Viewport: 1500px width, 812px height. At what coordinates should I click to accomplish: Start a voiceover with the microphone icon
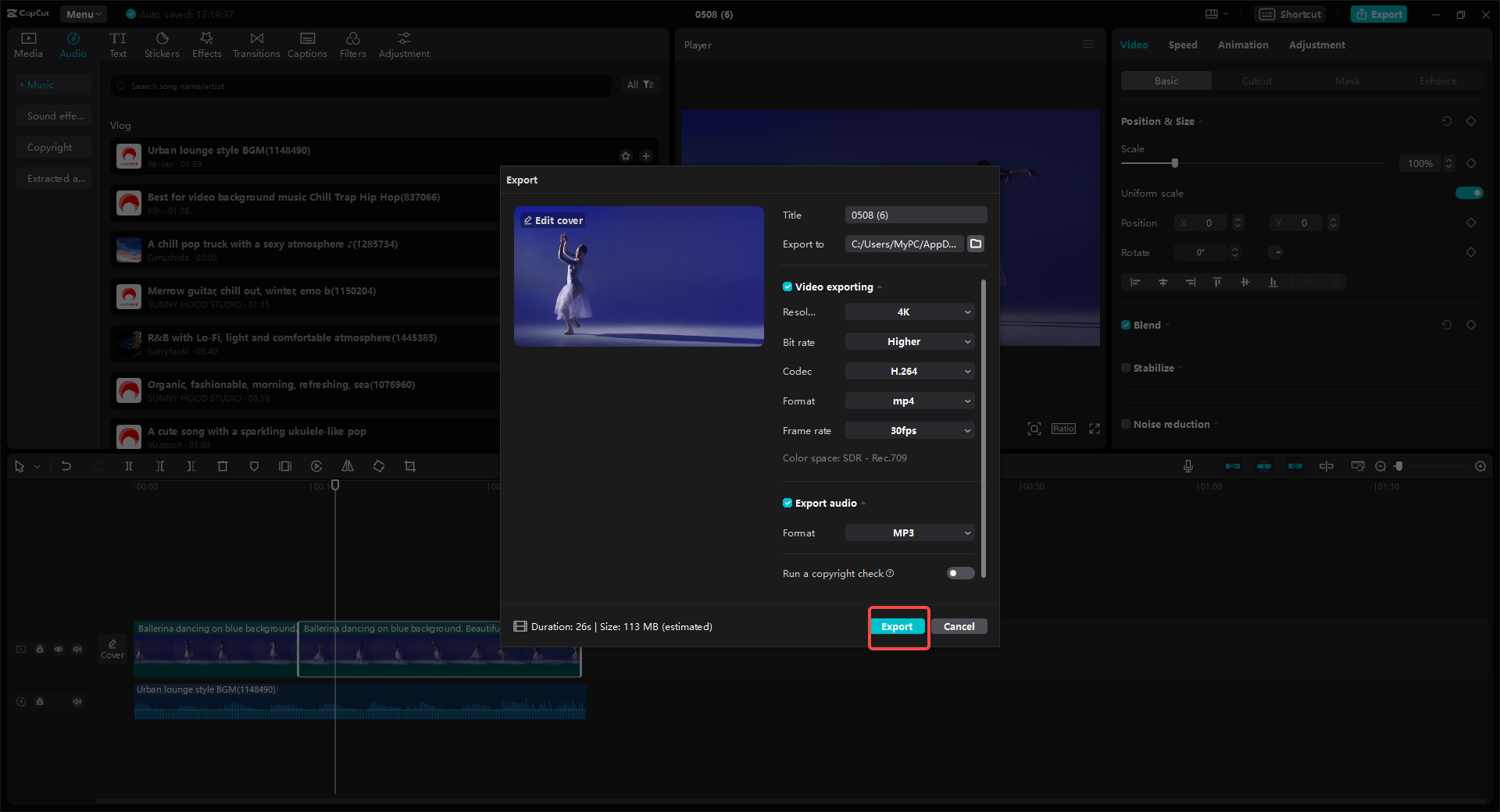click(1187, 466)
